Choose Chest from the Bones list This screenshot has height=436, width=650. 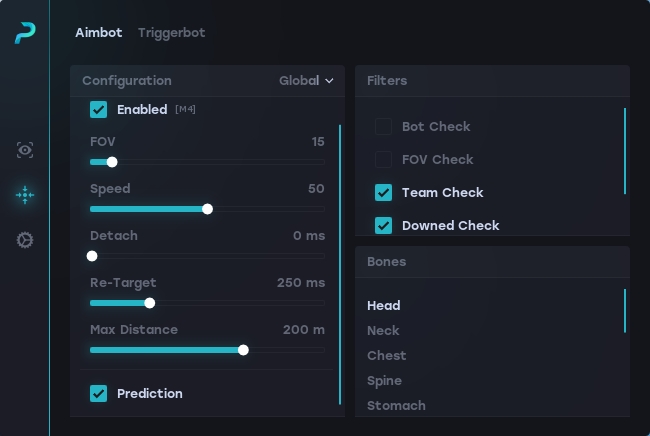[387, 356]
